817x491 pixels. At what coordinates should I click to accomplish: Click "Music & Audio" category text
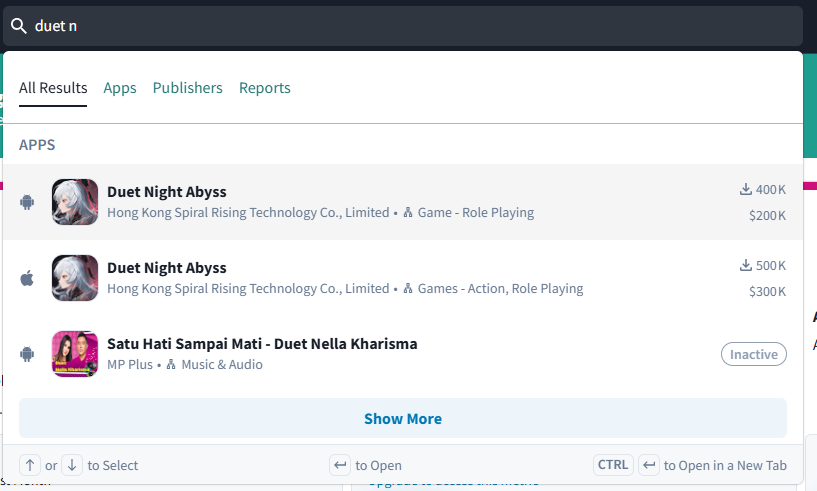(x=222, y=365)
